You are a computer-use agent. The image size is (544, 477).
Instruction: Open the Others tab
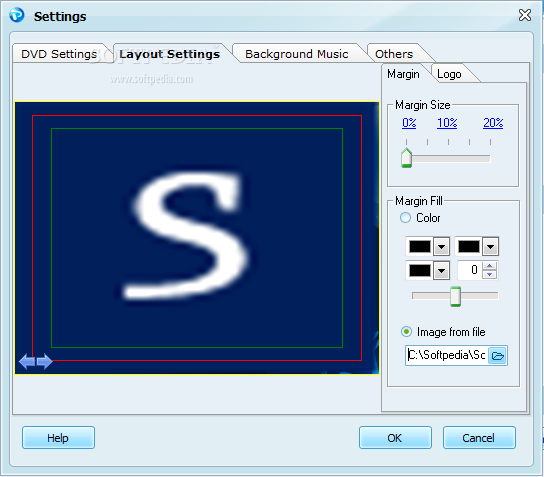point(394,54)
